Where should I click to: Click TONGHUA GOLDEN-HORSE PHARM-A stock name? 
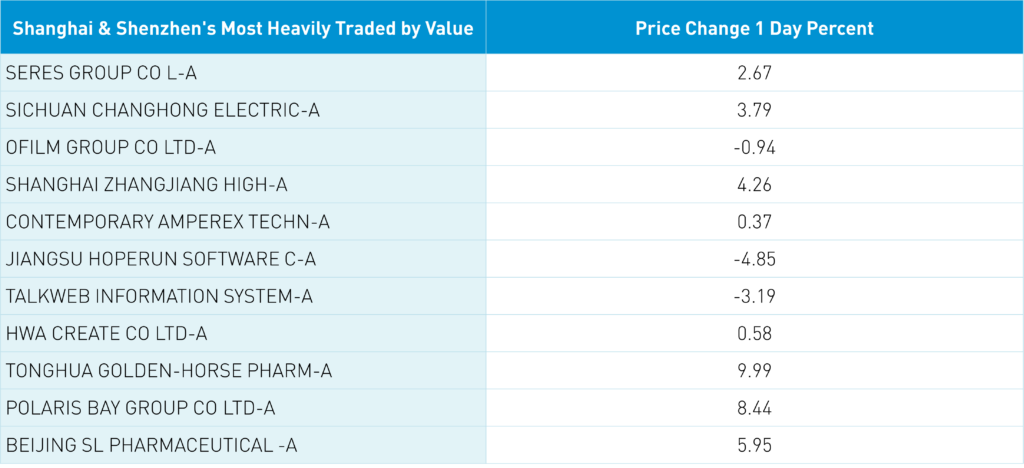click(x=169, y=371)
